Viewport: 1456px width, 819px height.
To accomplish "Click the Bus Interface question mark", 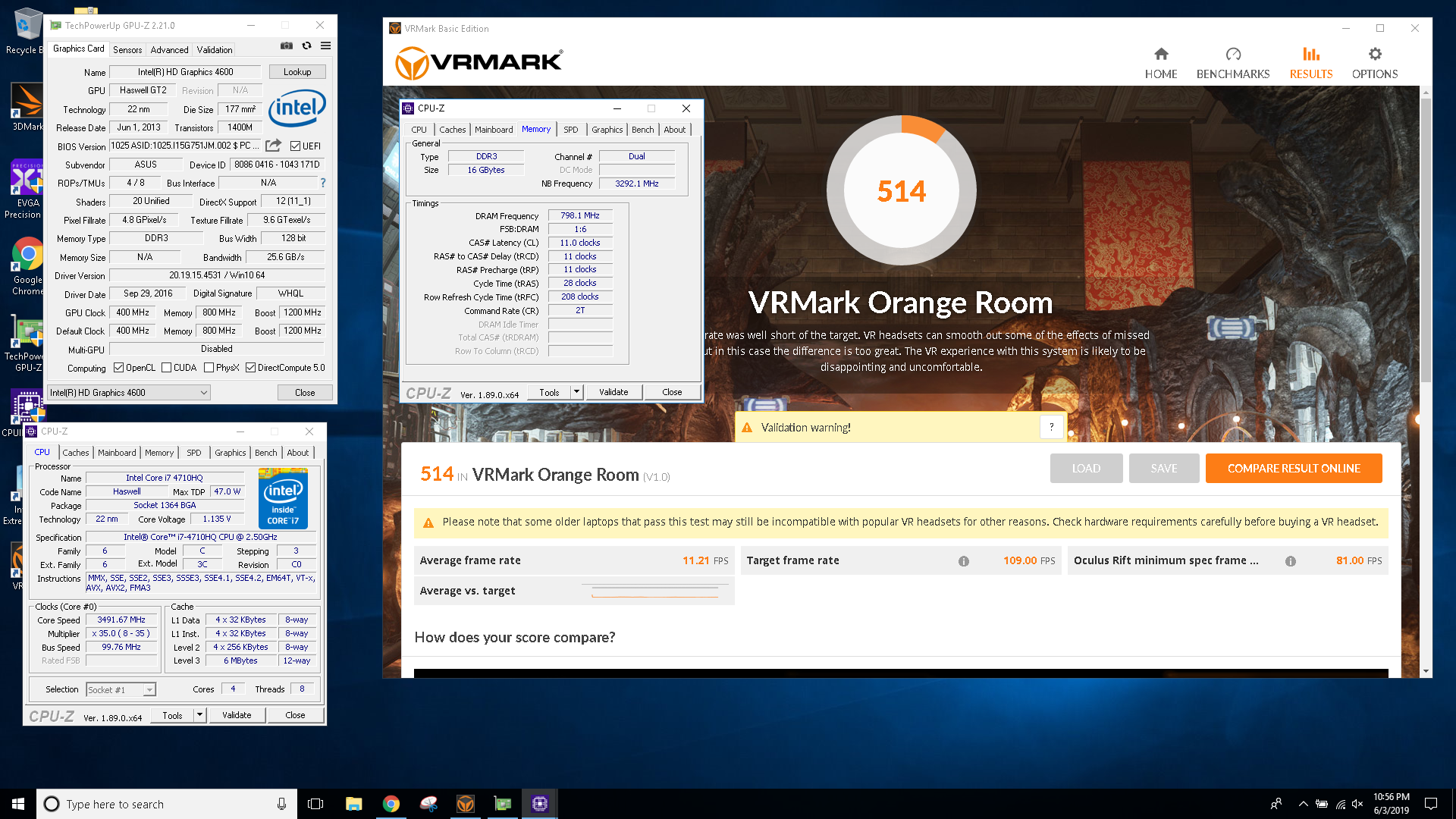I will [x=323, y=183].
